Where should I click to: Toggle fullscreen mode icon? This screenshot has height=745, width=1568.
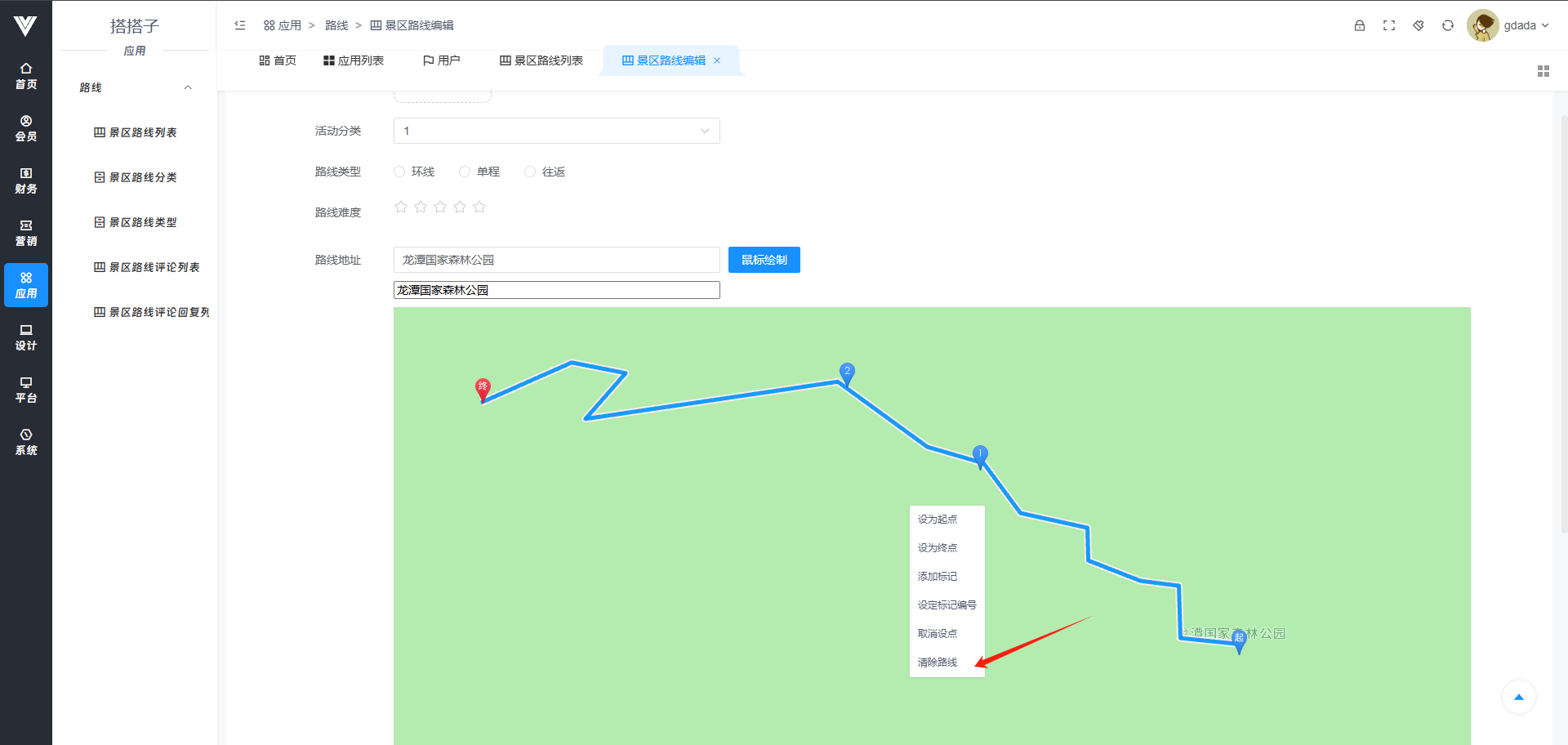[1389, 25]
